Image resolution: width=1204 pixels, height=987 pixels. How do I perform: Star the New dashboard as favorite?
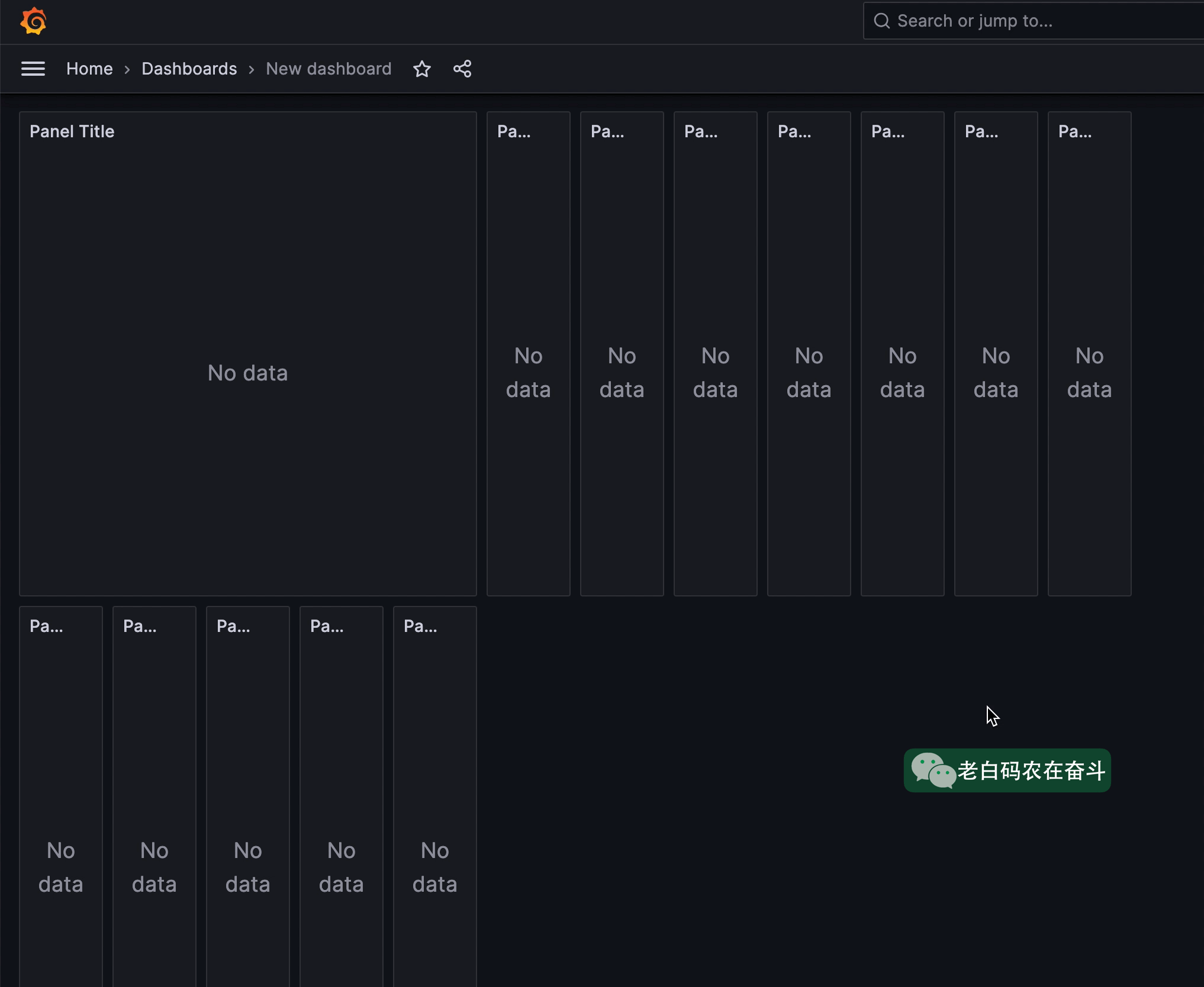(422, 69)
